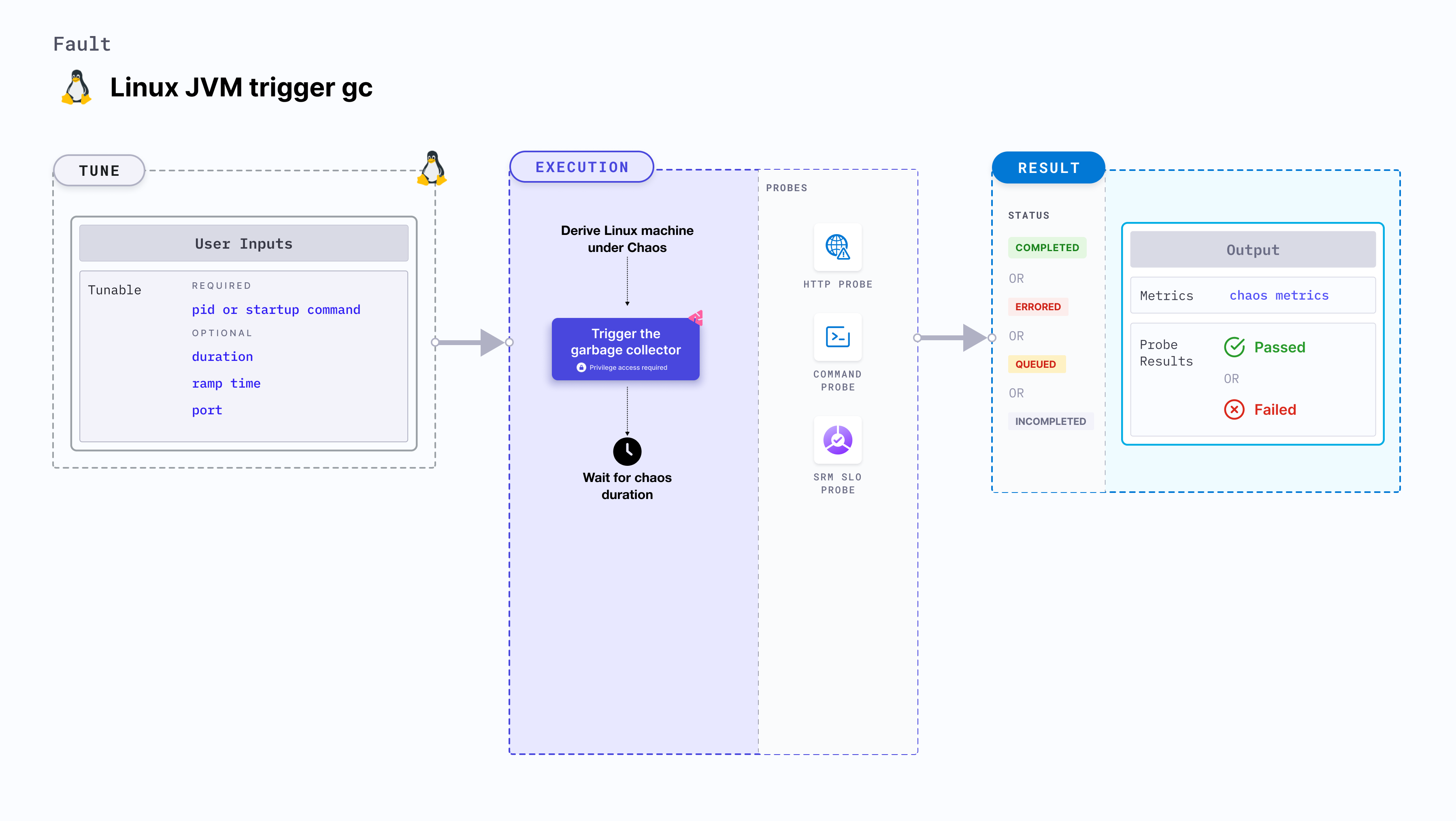Toggle the COMPLETED status indicator

click(1047, 248)
